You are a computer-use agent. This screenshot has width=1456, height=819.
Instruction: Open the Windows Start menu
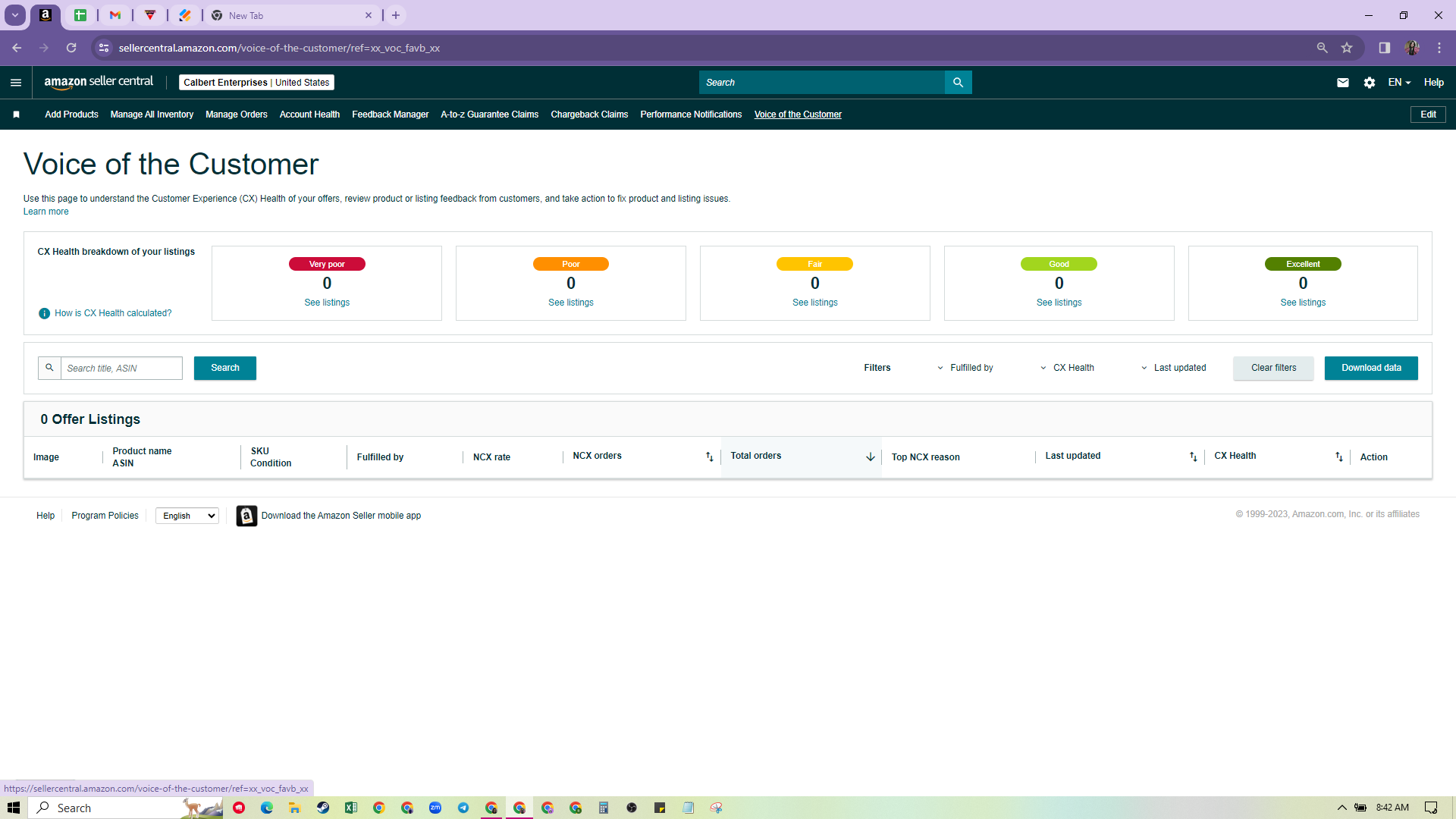14,808
